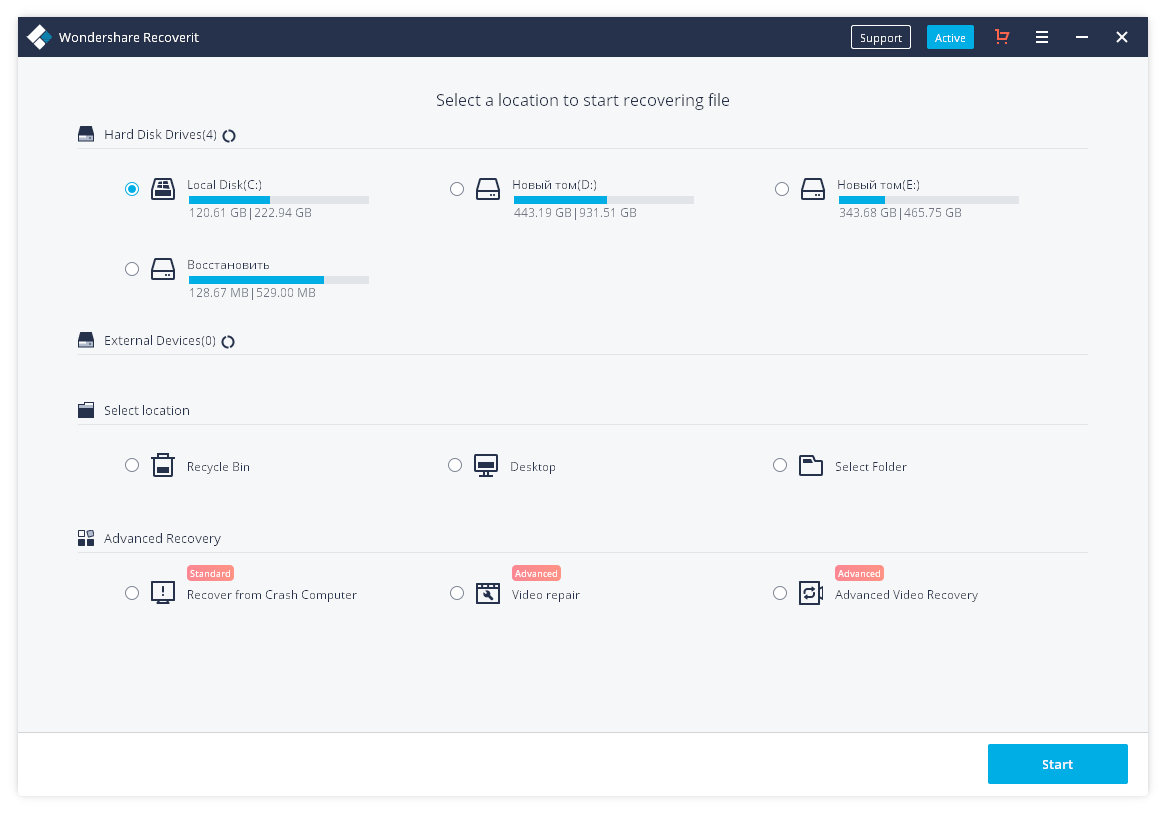The image size is (1170, 817).
Task: Click the Recycle Bin icon
Action: pyautogui.click(x=162, y=465)
